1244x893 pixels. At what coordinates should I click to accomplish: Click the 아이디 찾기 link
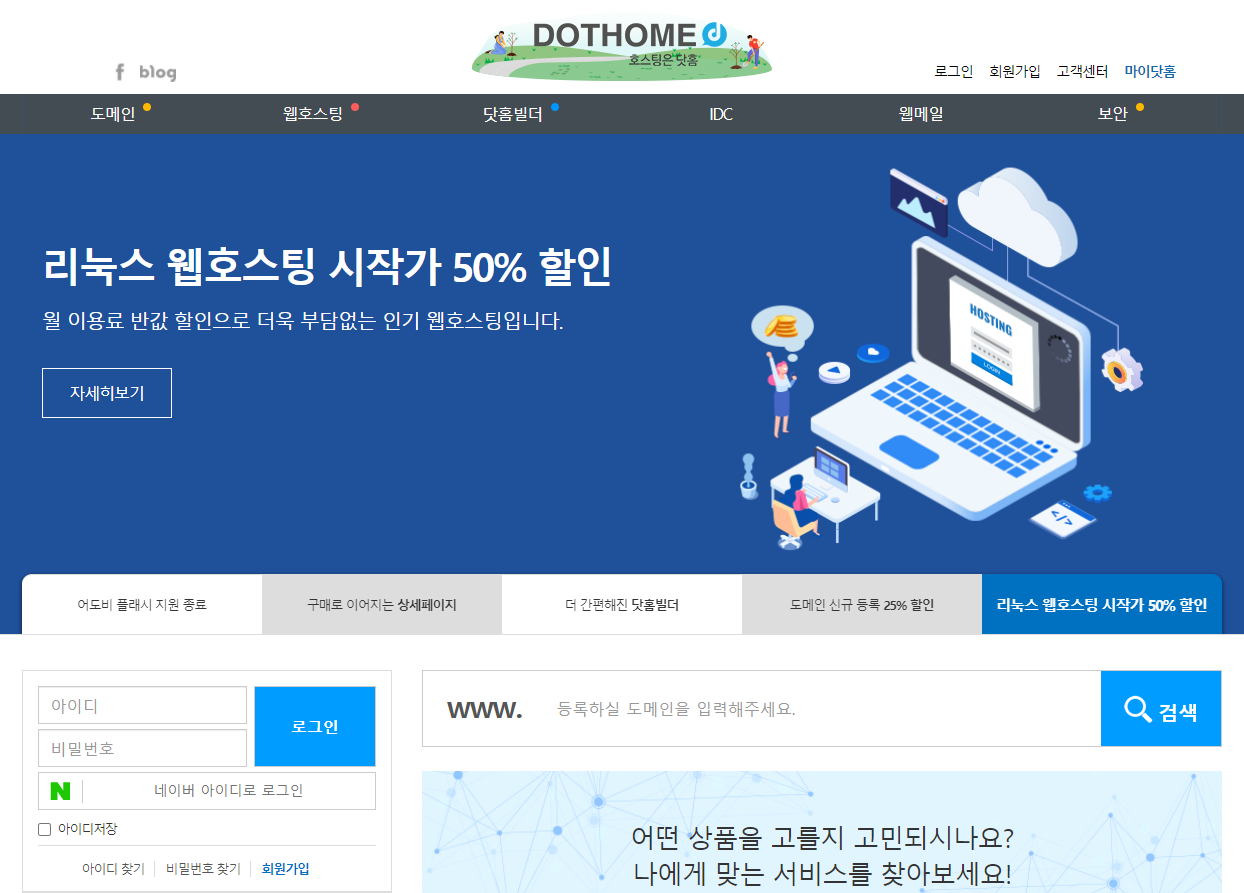point(113,869)
